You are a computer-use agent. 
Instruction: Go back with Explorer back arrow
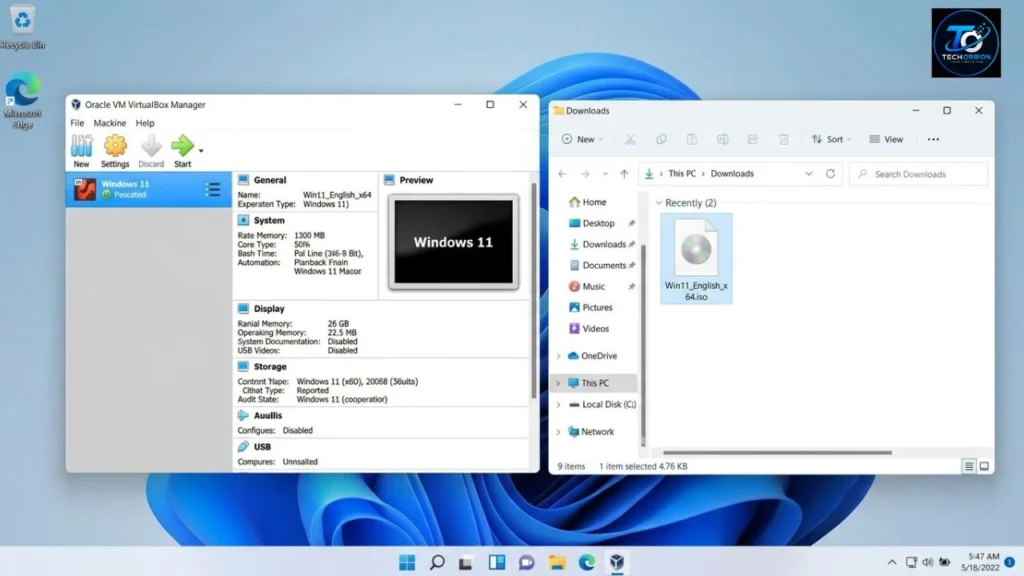coord(562,174)
